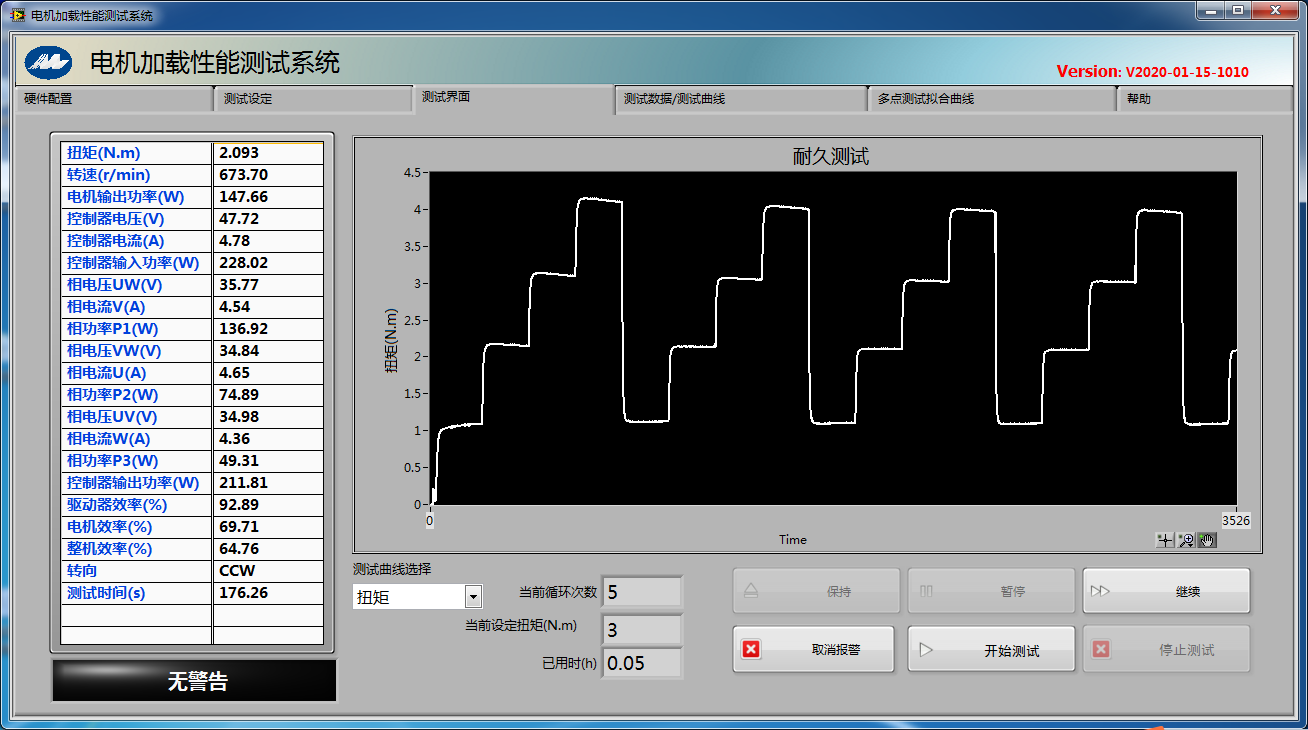Screen dimensions: 1308x730
Task: Expand the 测试曲线选择 dropdown arrow
Action: (473, 597)
